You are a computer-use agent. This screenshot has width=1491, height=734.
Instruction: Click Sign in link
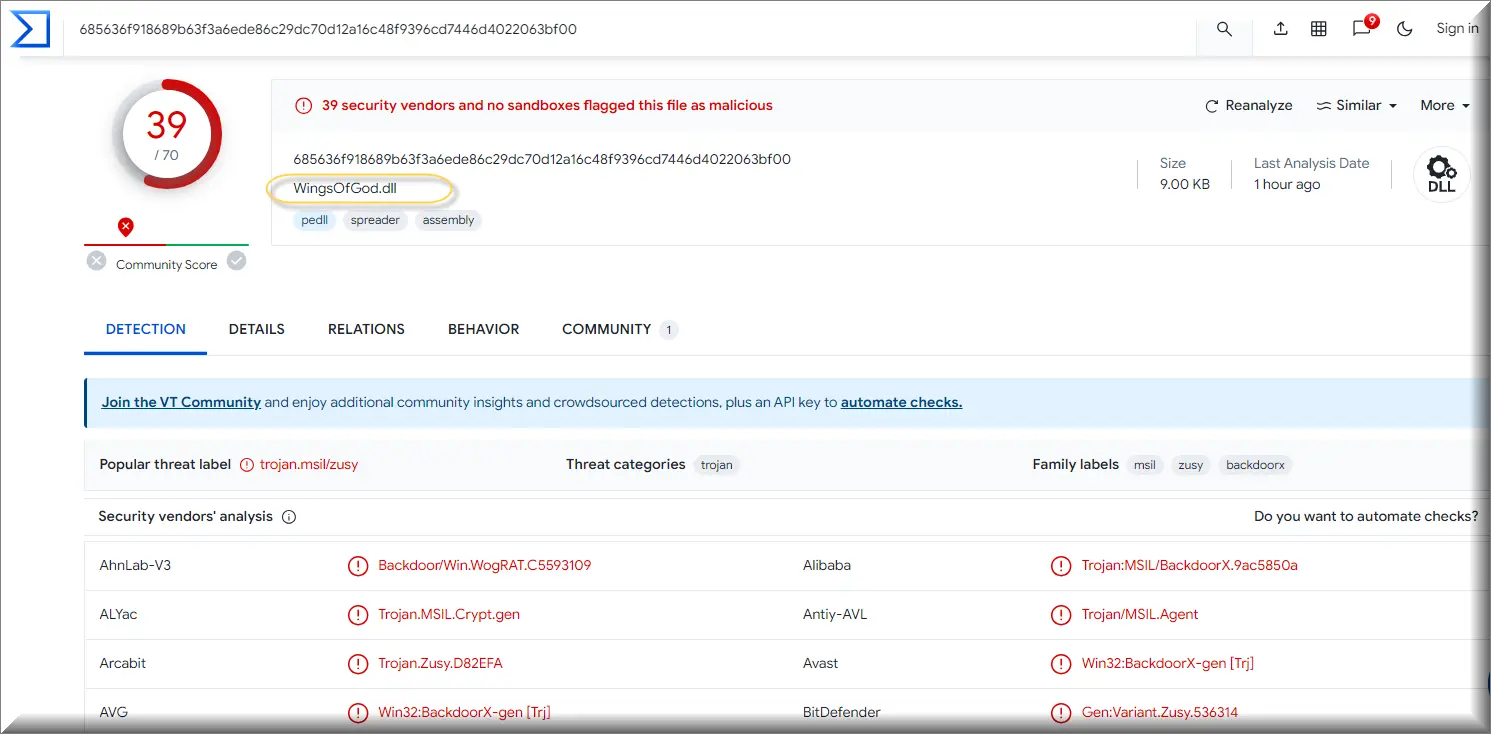tap(1457, 28)
